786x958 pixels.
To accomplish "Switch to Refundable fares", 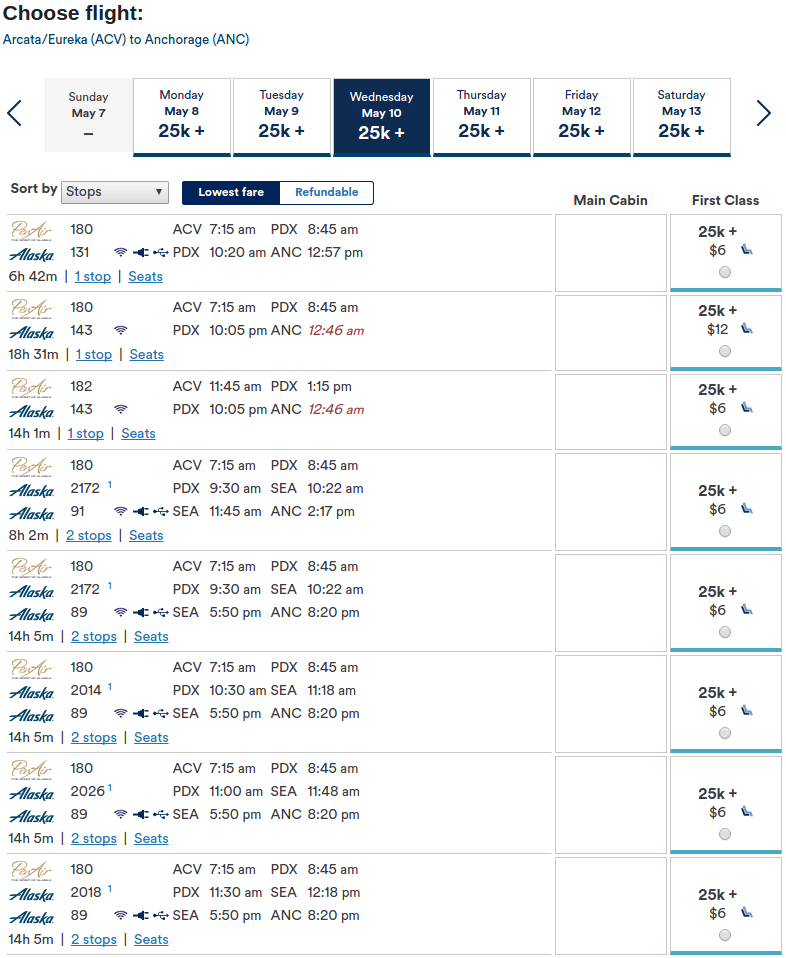I will click(x=326, y=192).
